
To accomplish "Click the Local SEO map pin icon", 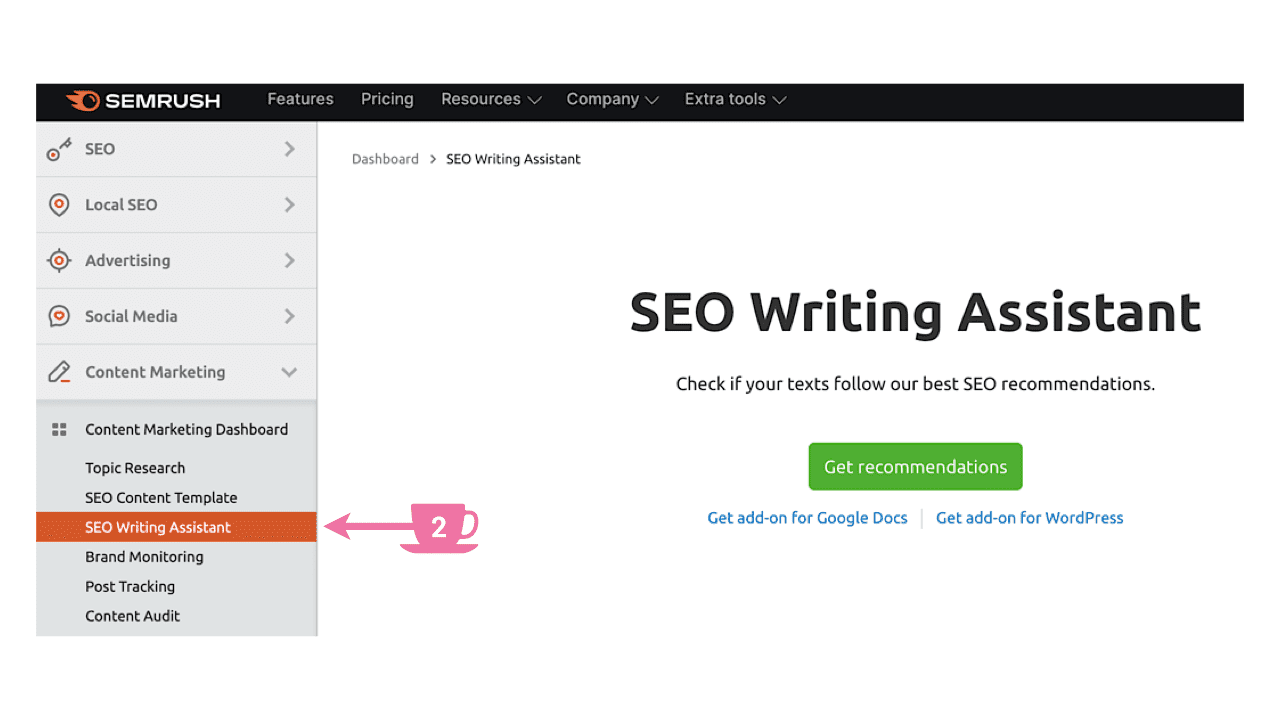I will [x=59, y=204].
